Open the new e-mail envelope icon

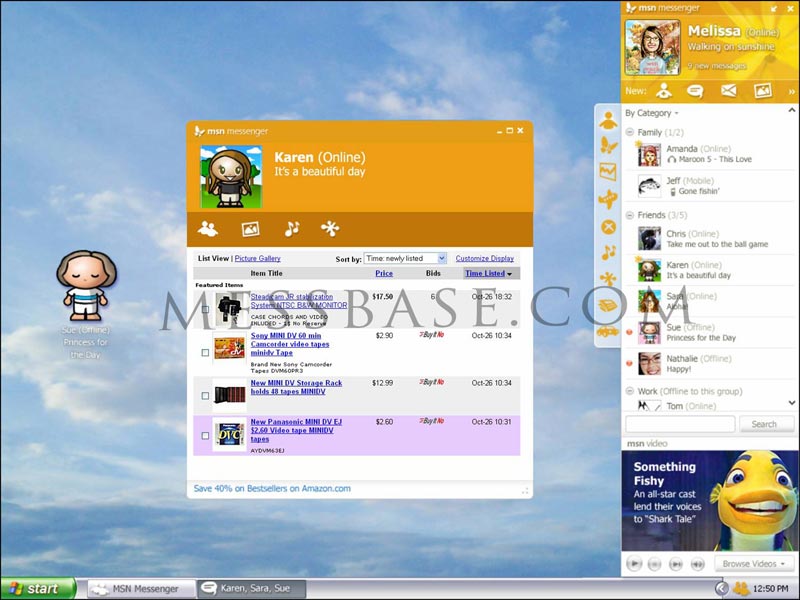tap(729, 91)
